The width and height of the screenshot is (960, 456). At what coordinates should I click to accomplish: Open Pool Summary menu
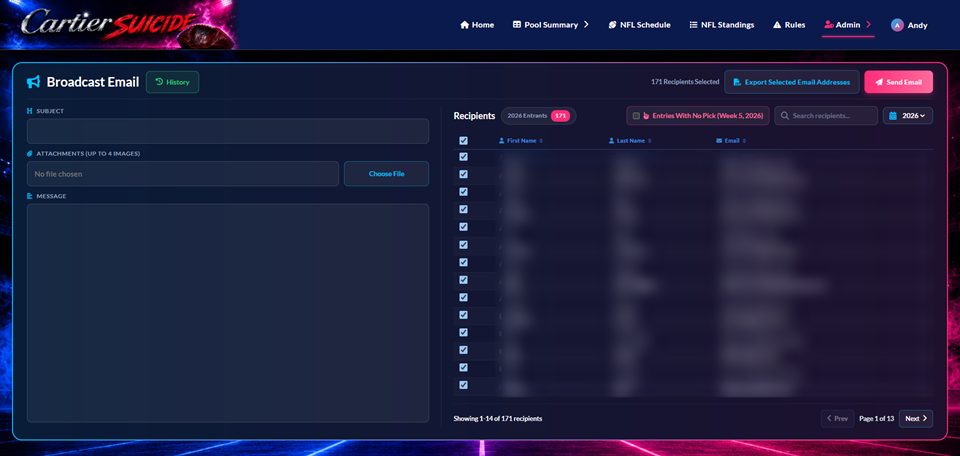click(x=551, y=25)
